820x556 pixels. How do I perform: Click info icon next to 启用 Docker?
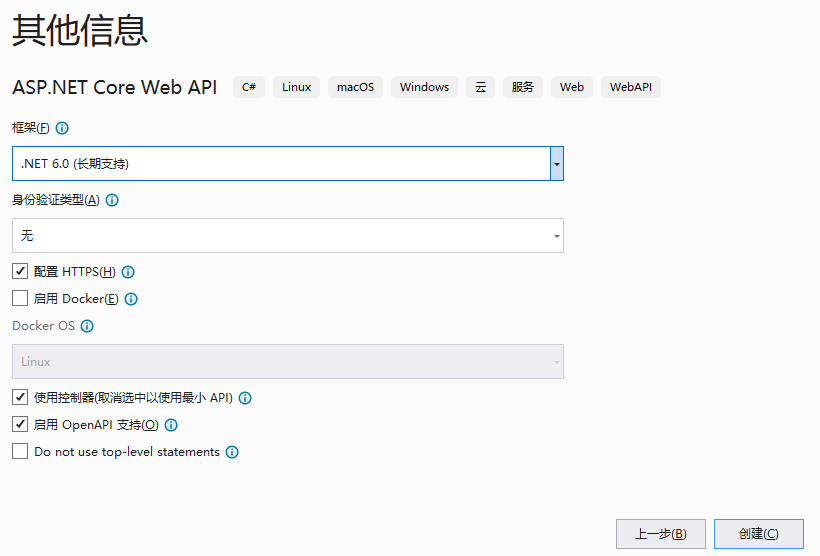[131, 299]
